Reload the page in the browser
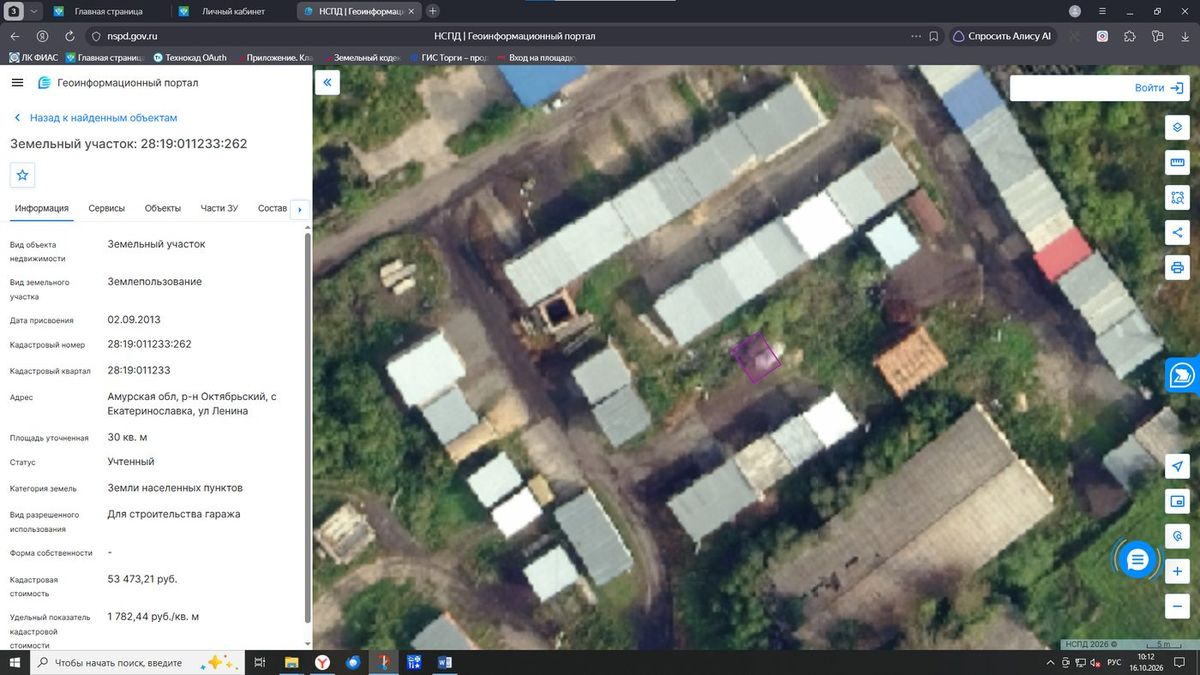The image size is (1200, 675). 68,36
